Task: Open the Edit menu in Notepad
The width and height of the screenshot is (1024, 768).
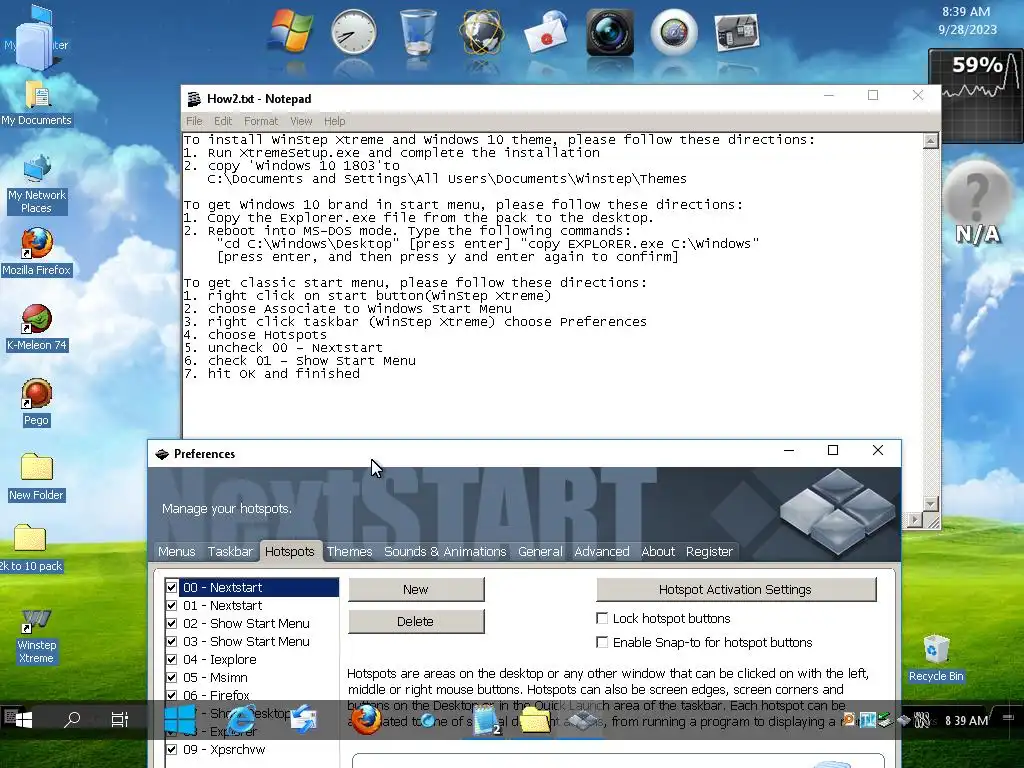Action: point(223,121)
